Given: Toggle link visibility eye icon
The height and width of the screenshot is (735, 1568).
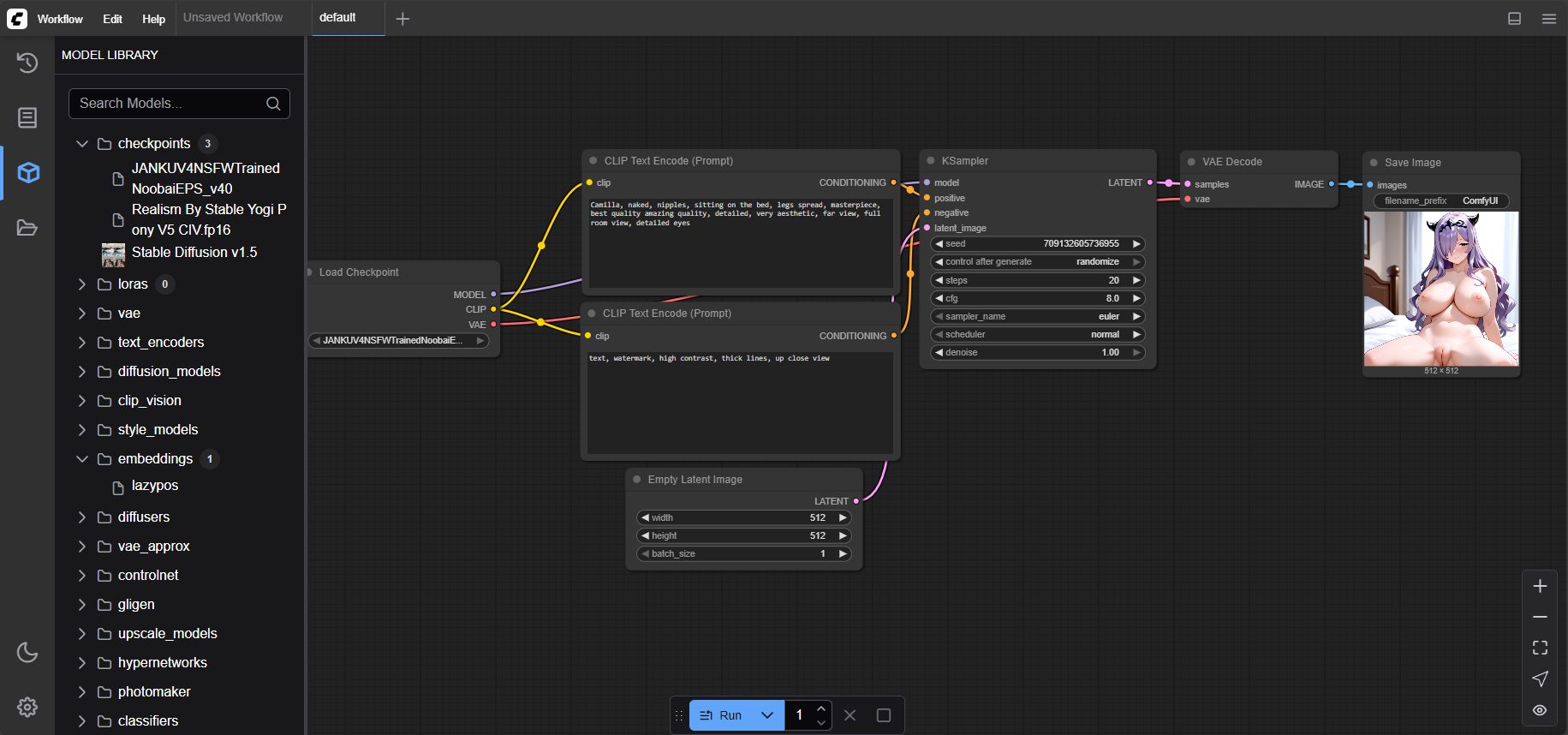Looking at the screenshot, I should tap(1540, 710).
